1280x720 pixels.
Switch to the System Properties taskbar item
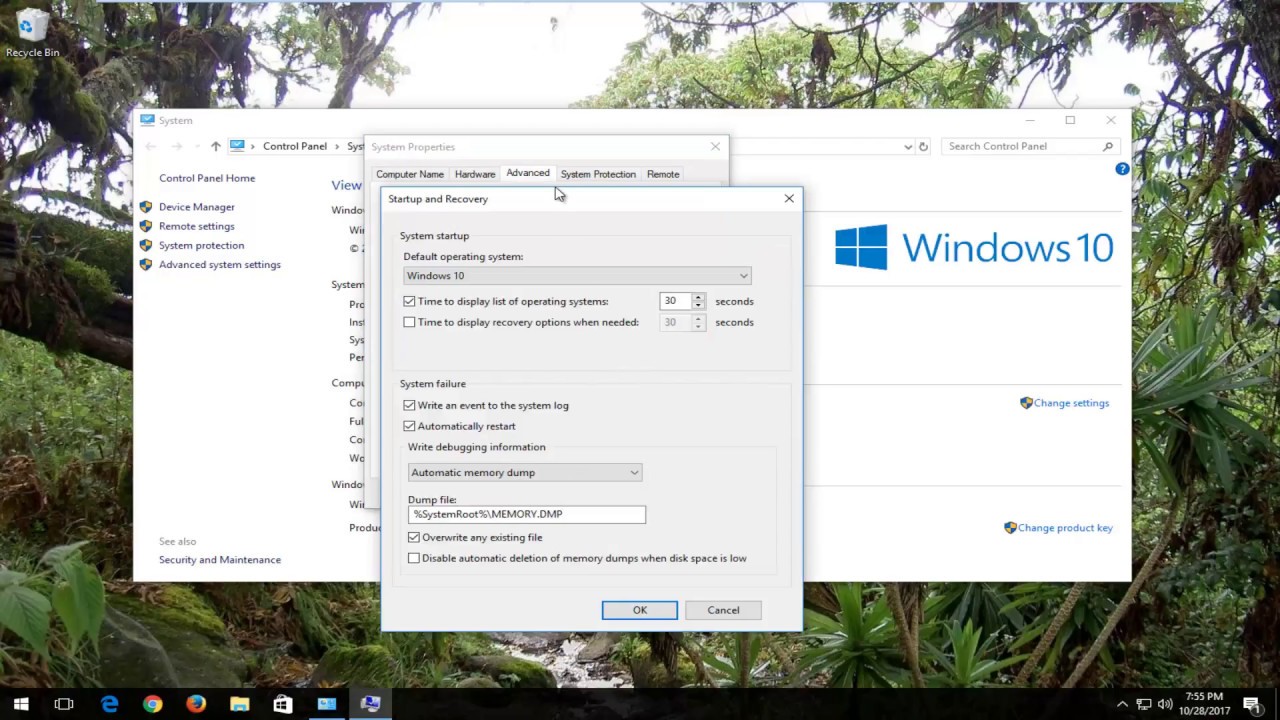point(370,704)
